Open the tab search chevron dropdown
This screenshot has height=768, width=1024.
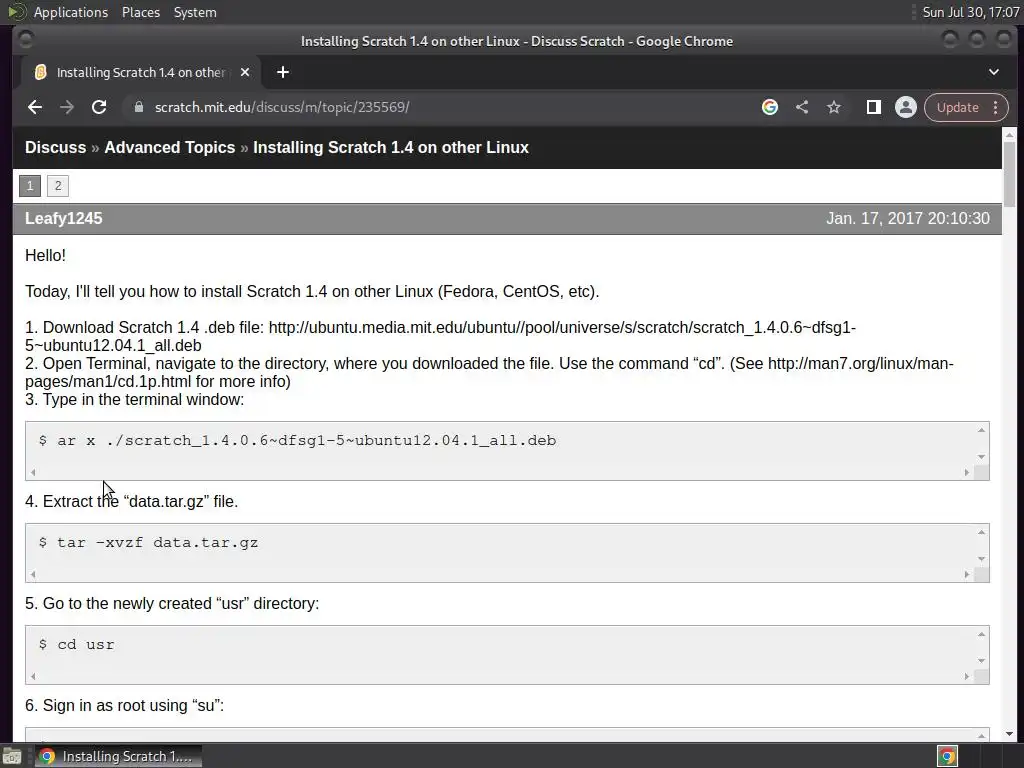point(993,72)
